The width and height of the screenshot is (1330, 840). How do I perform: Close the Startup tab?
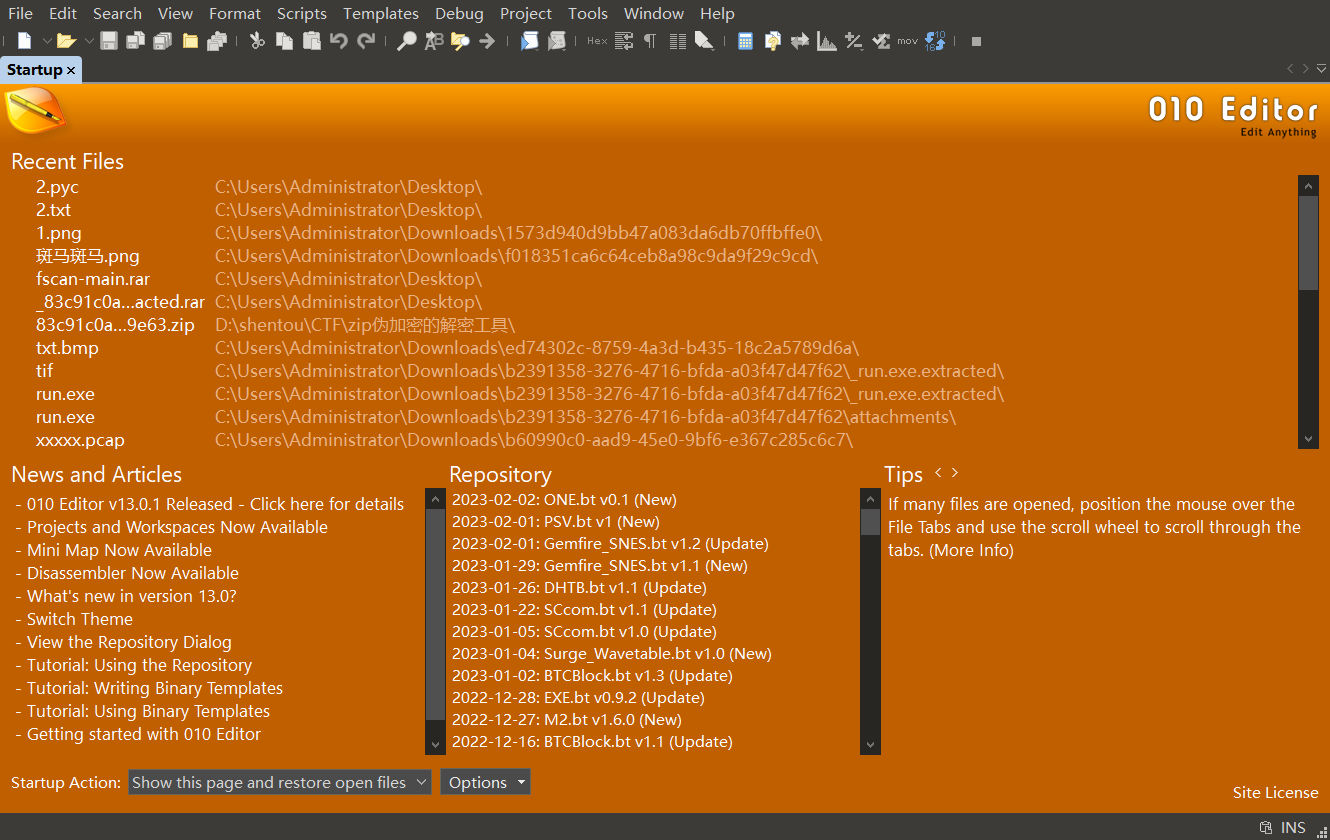coord(71,70)
